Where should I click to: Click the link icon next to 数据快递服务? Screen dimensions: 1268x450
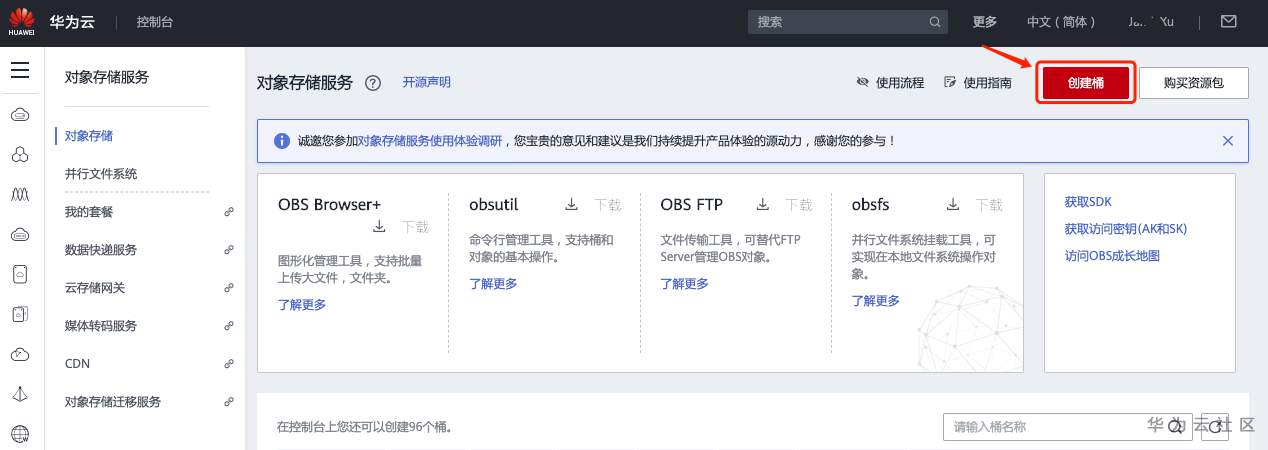229,250
